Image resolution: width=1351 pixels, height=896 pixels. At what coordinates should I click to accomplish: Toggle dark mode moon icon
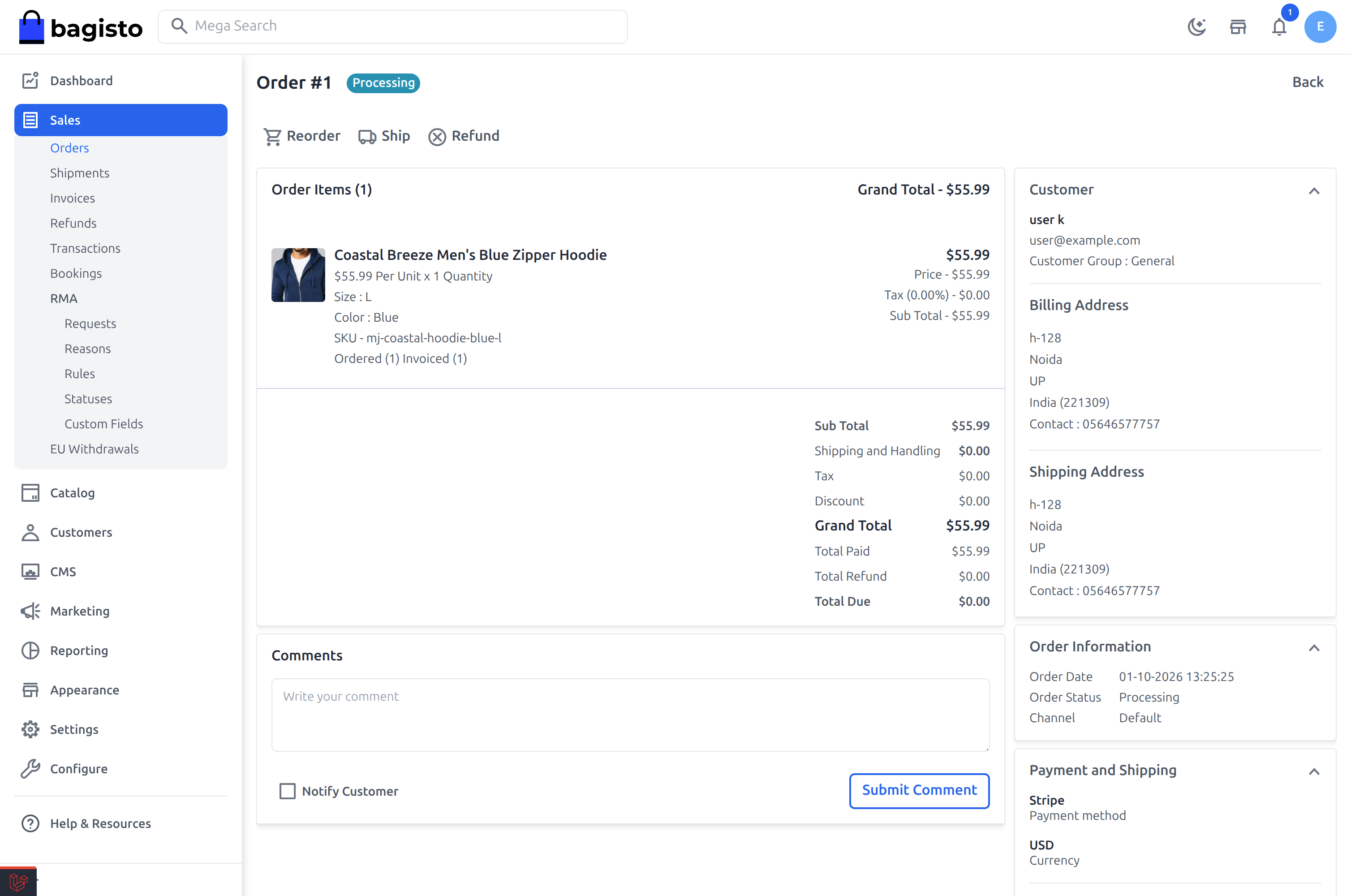[1197, 27]
